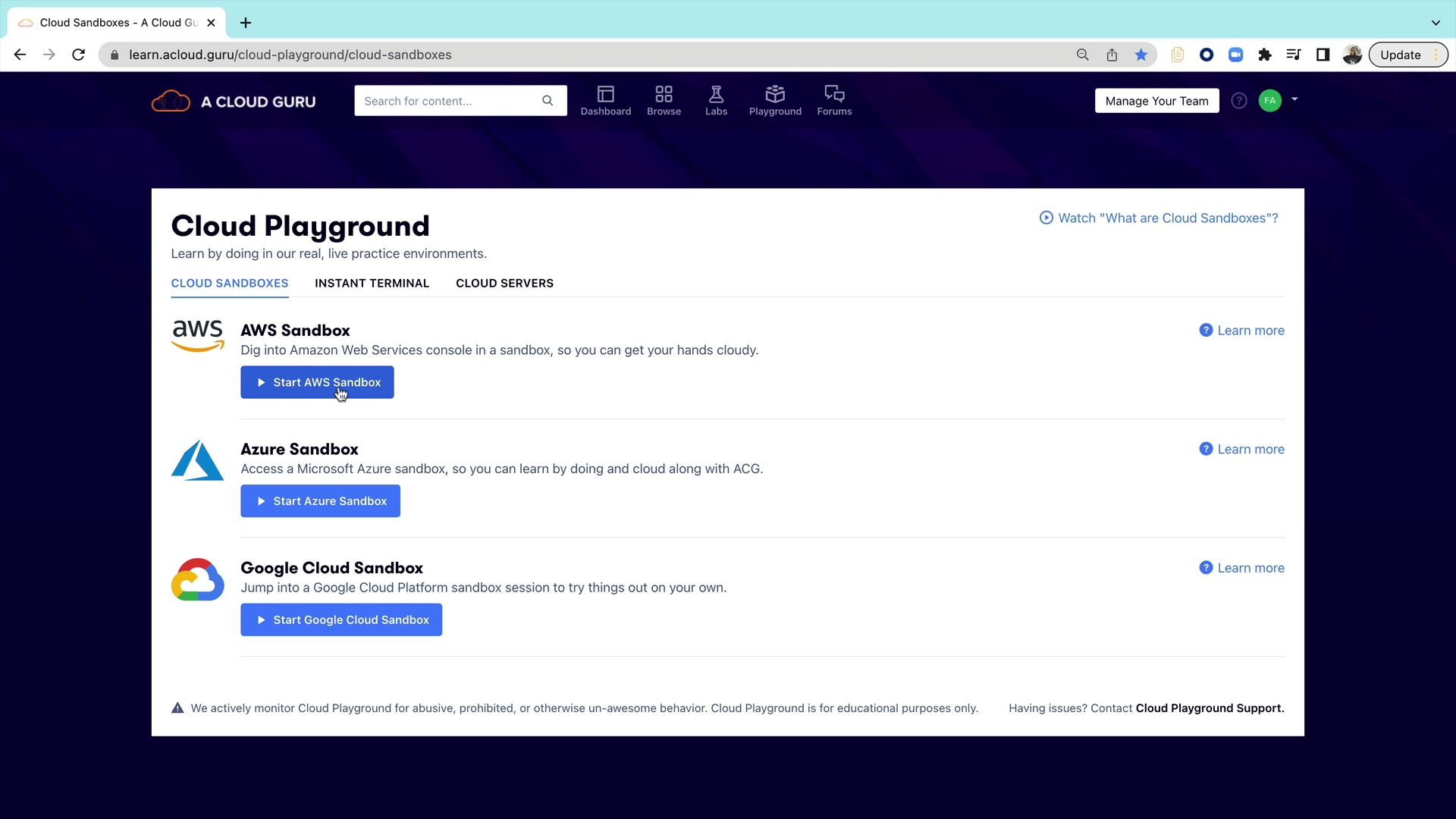1456x819 pixels.
Task: Focus the Search for content field
Action: point(447,101)
